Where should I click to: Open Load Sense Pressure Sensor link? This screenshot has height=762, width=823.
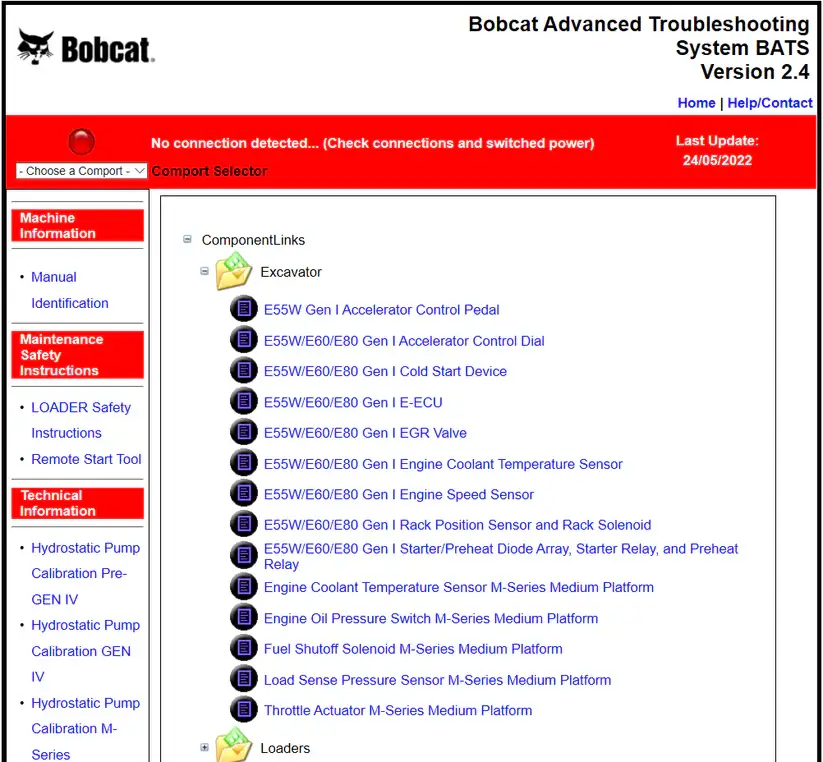(437, 680)
